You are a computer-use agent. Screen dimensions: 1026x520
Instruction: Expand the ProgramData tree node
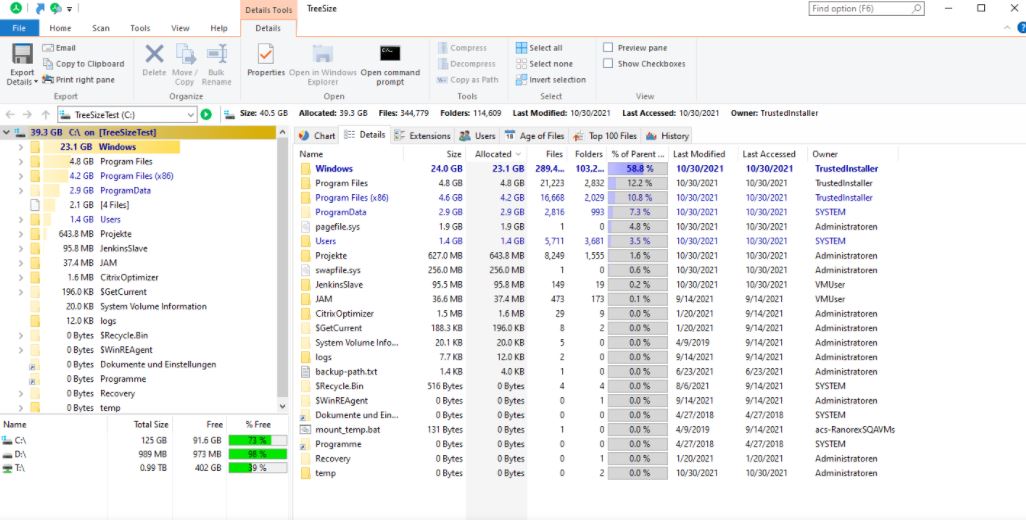(20, 190)
